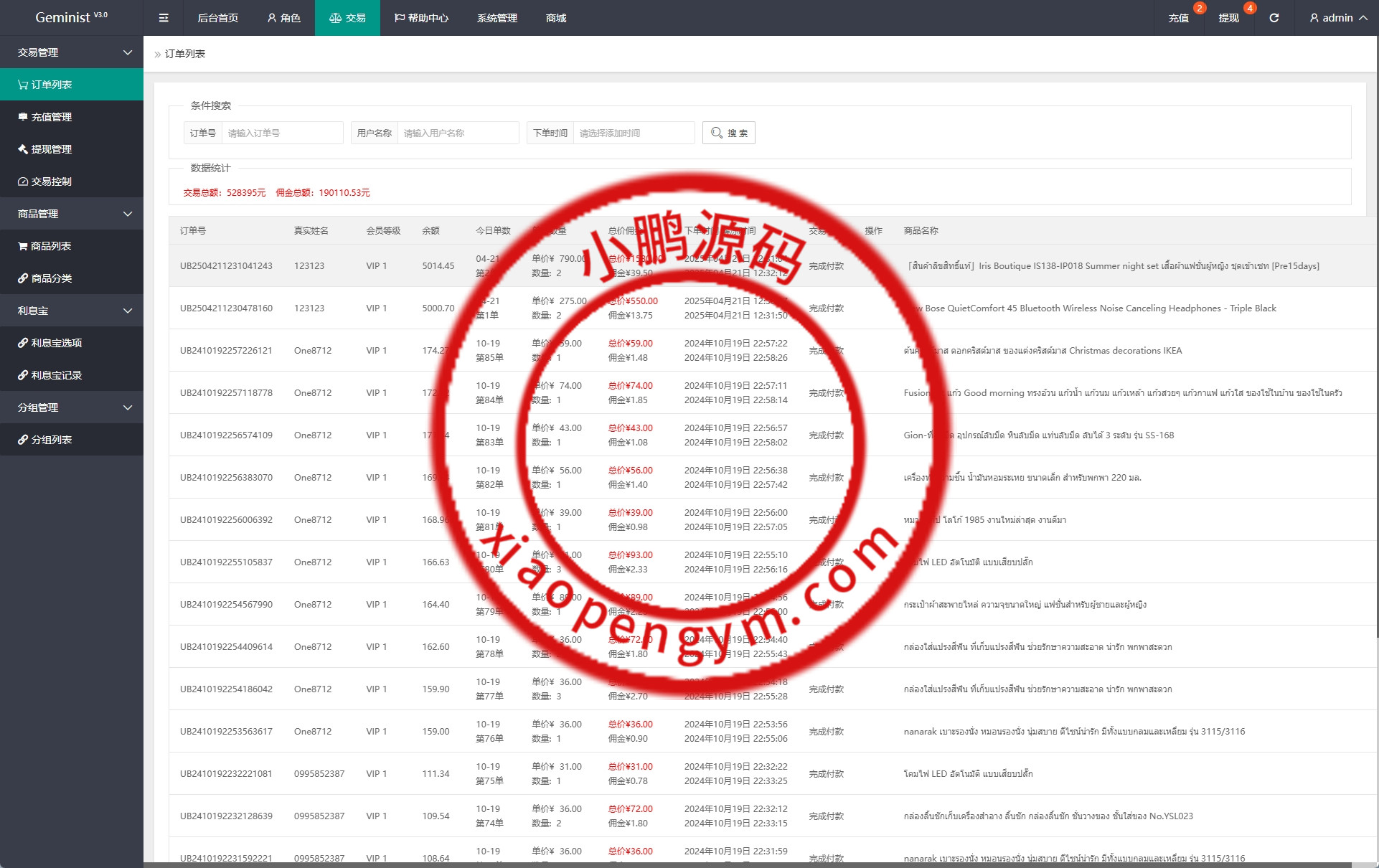Screen dimensions: 1379x868
Task: Open 充值管理 in the sidebar
Action: [x=51, y=117]
